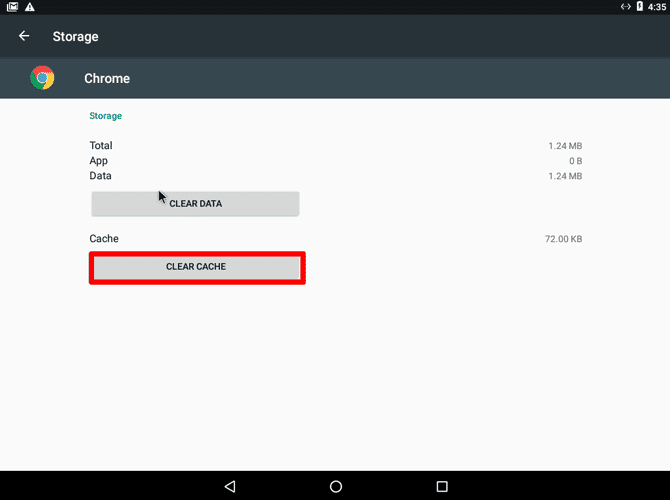Tap the warning triangle notification icon
670x500 pixels.
click(29, 7)
